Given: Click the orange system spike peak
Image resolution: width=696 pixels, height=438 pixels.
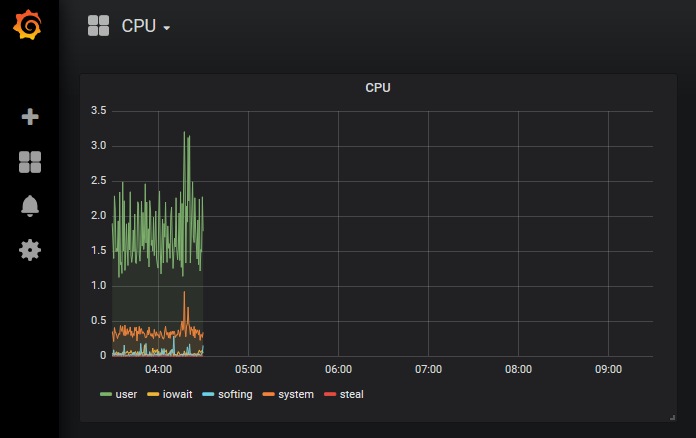Looking at the screenshot, I should tap(185, 292).
